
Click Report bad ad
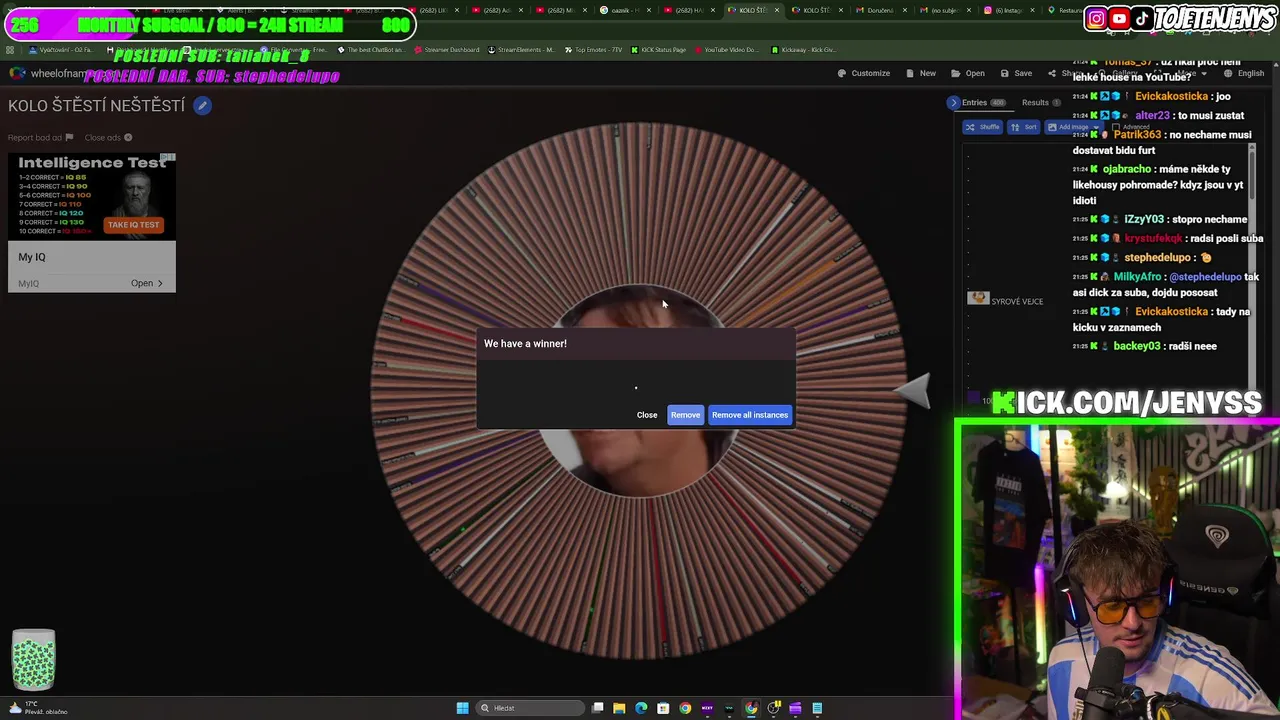[40, 138]
